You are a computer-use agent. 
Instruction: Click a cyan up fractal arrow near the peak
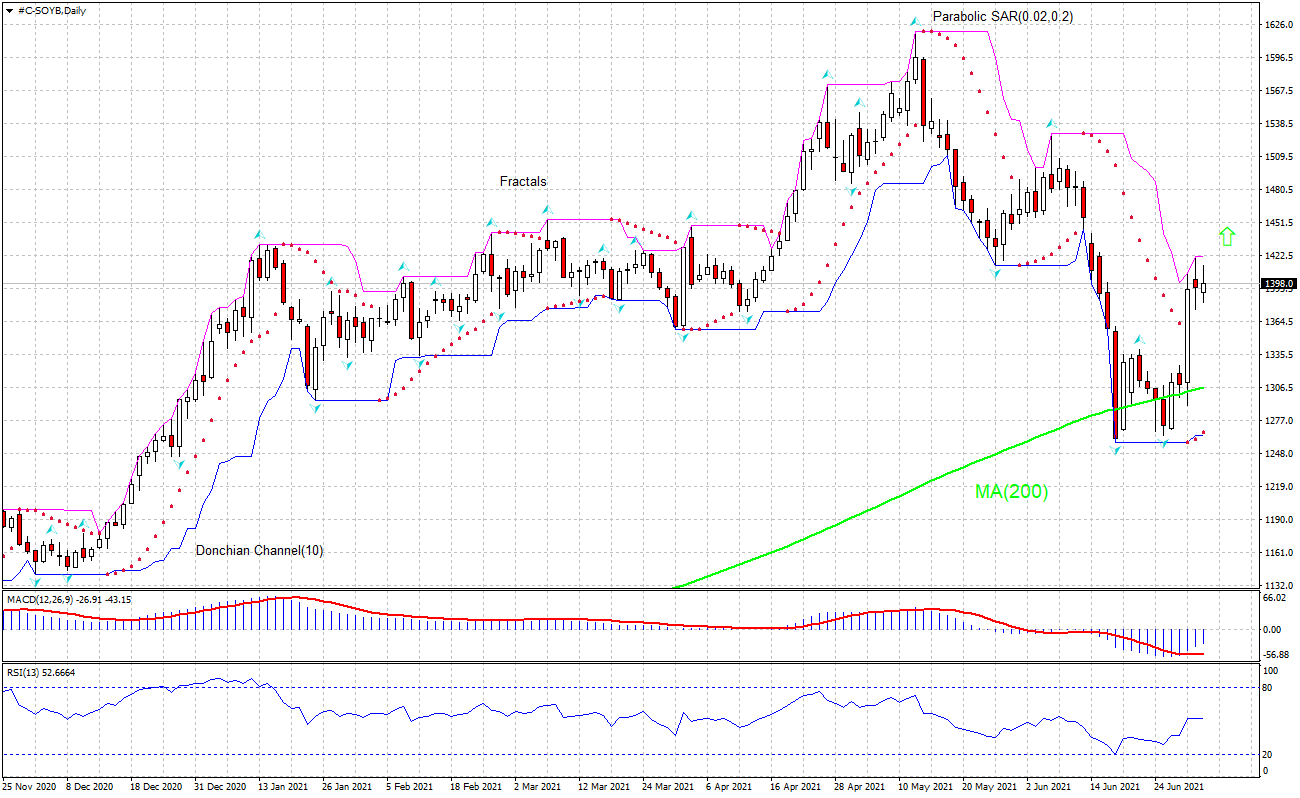tap(915, 19)
